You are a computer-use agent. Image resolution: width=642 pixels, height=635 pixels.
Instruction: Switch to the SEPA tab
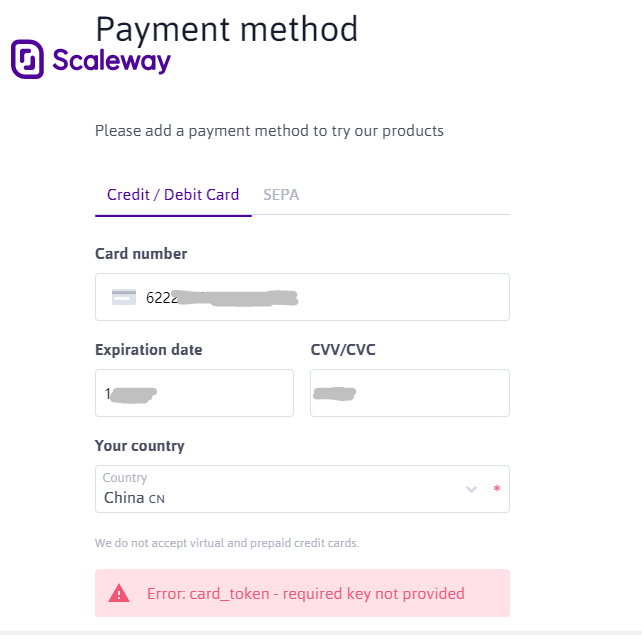[x=281, y=195]
